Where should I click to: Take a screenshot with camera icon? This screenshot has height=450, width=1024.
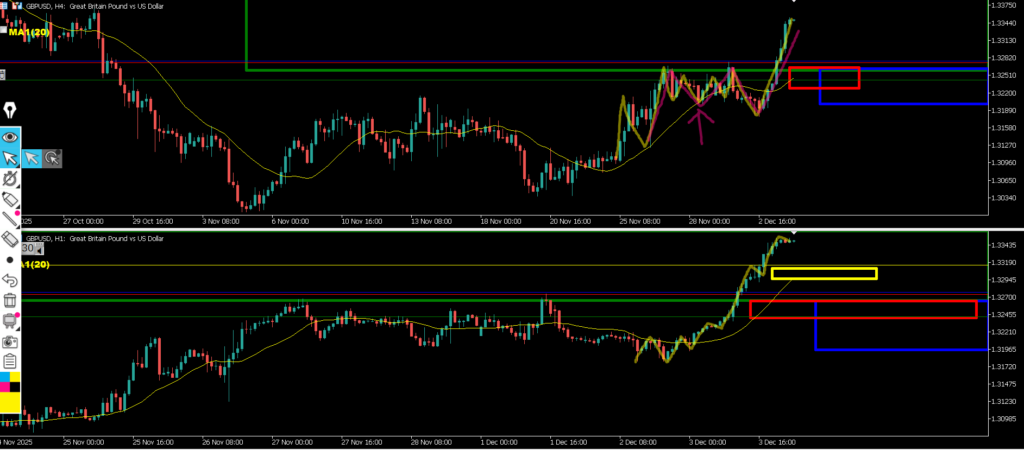coord(10,341)
